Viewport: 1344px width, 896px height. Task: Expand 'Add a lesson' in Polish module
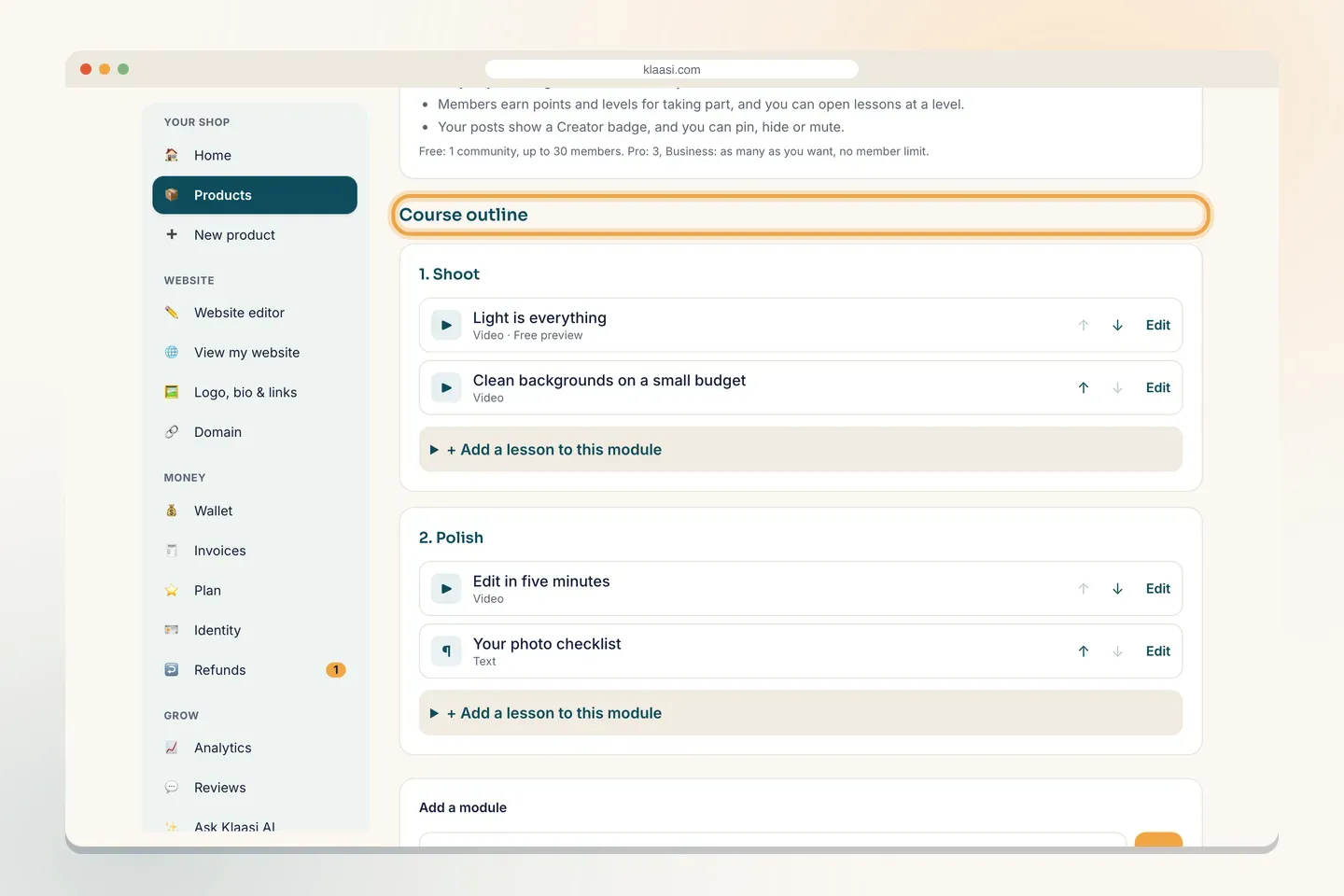coord(801,713)
